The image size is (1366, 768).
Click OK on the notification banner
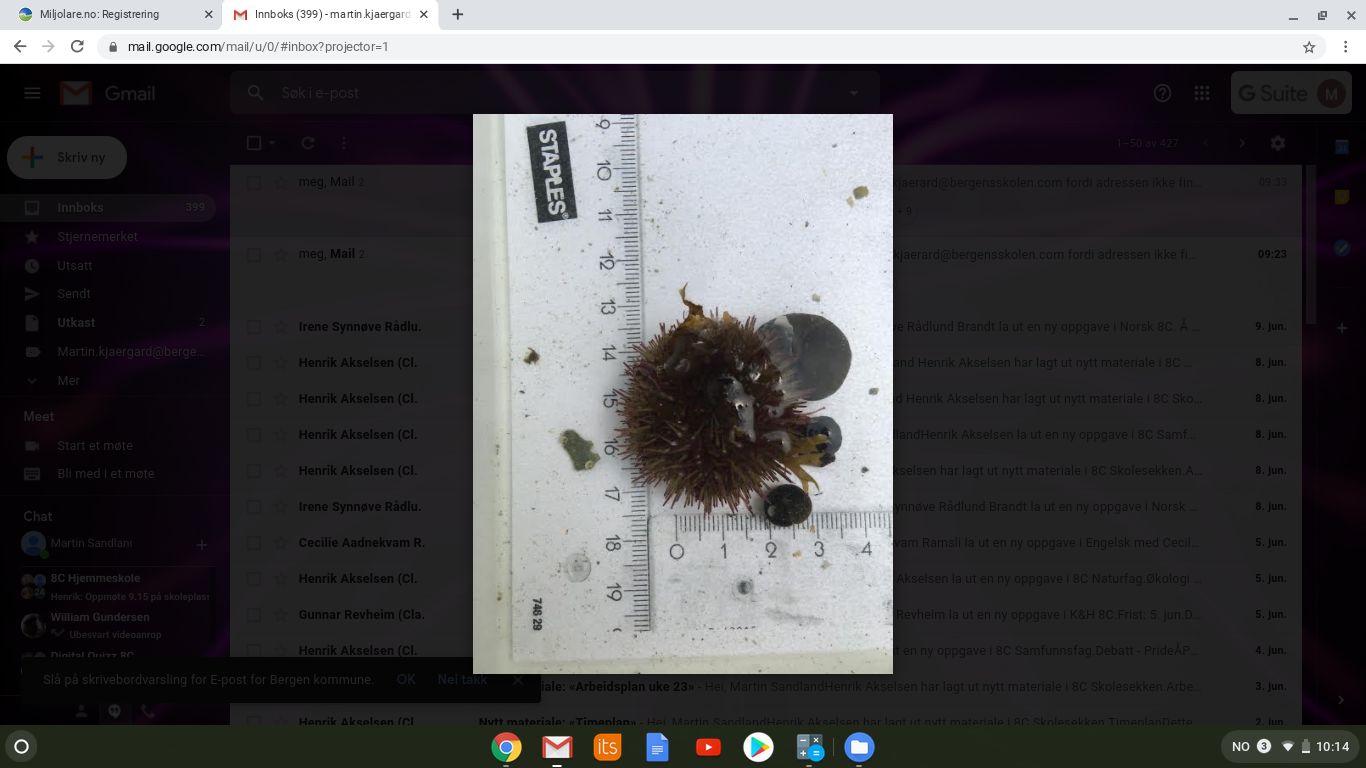coord(406,679)
